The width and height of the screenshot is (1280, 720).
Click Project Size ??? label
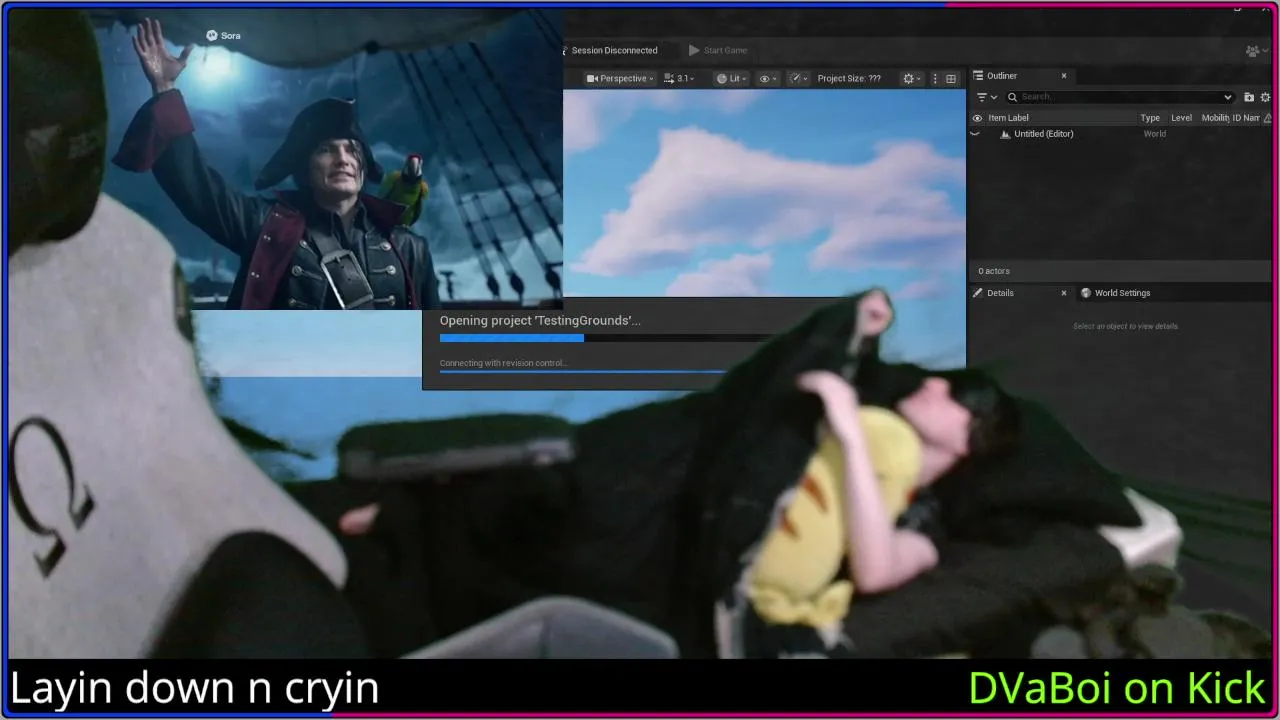point(849,78)
